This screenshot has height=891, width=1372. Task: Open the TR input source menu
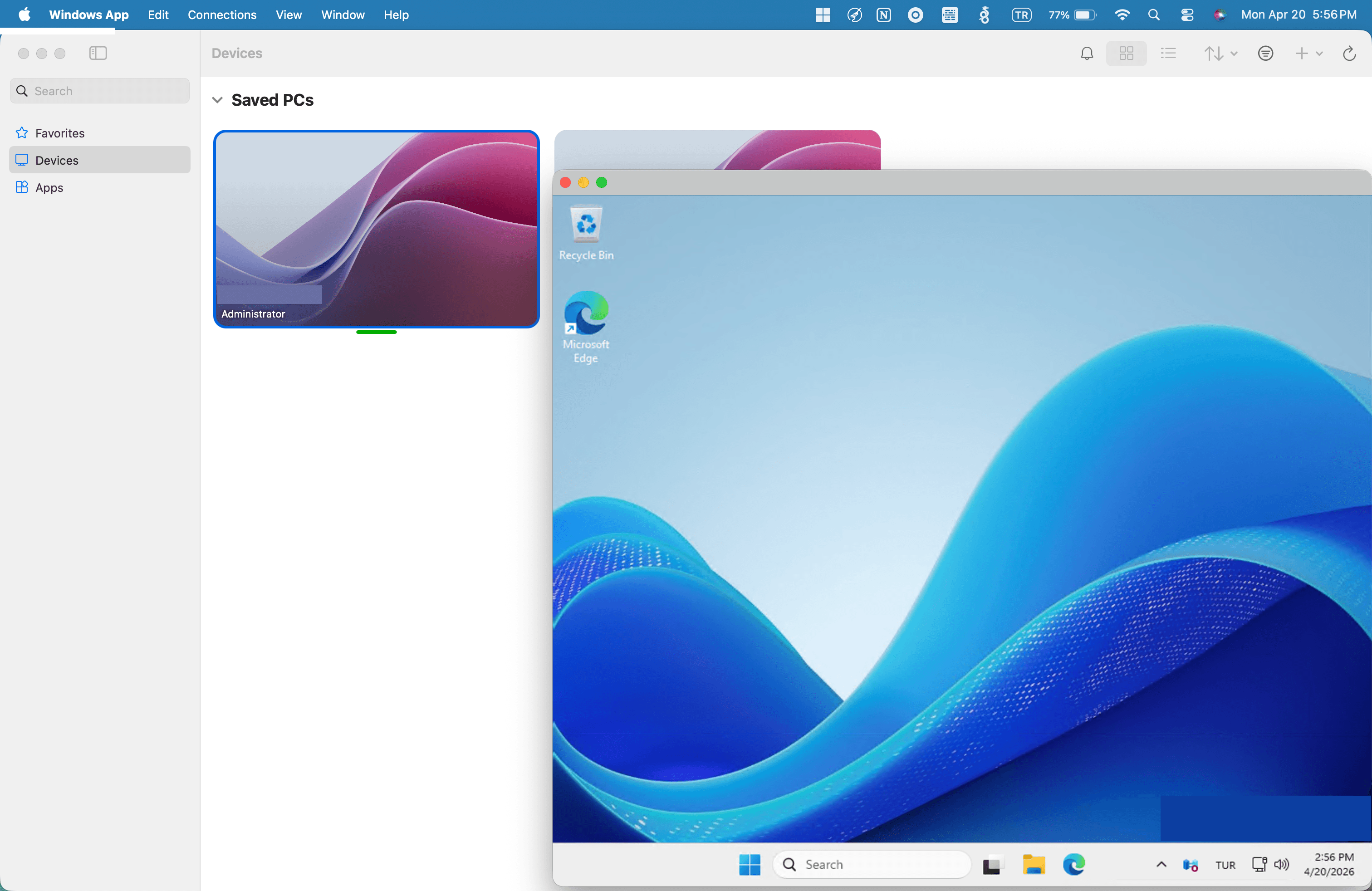(1021, 15)
